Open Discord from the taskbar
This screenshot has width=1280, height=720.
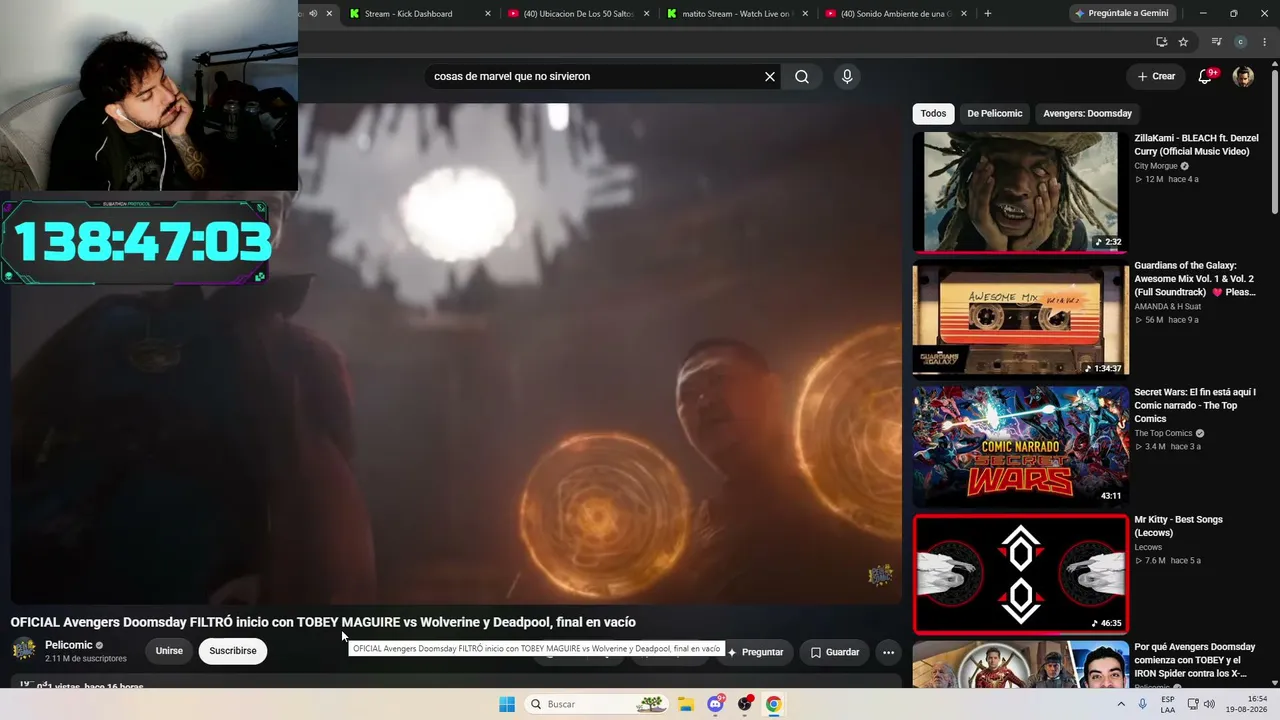[716, 704]
